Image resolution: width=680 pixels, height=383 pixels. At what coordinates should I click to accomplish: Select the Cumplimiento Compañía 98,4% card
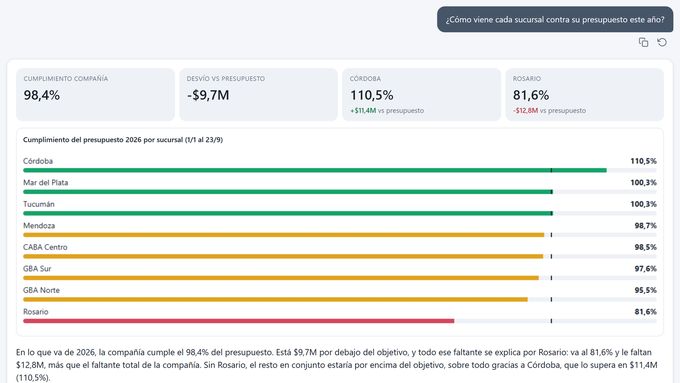coord(95,95)
